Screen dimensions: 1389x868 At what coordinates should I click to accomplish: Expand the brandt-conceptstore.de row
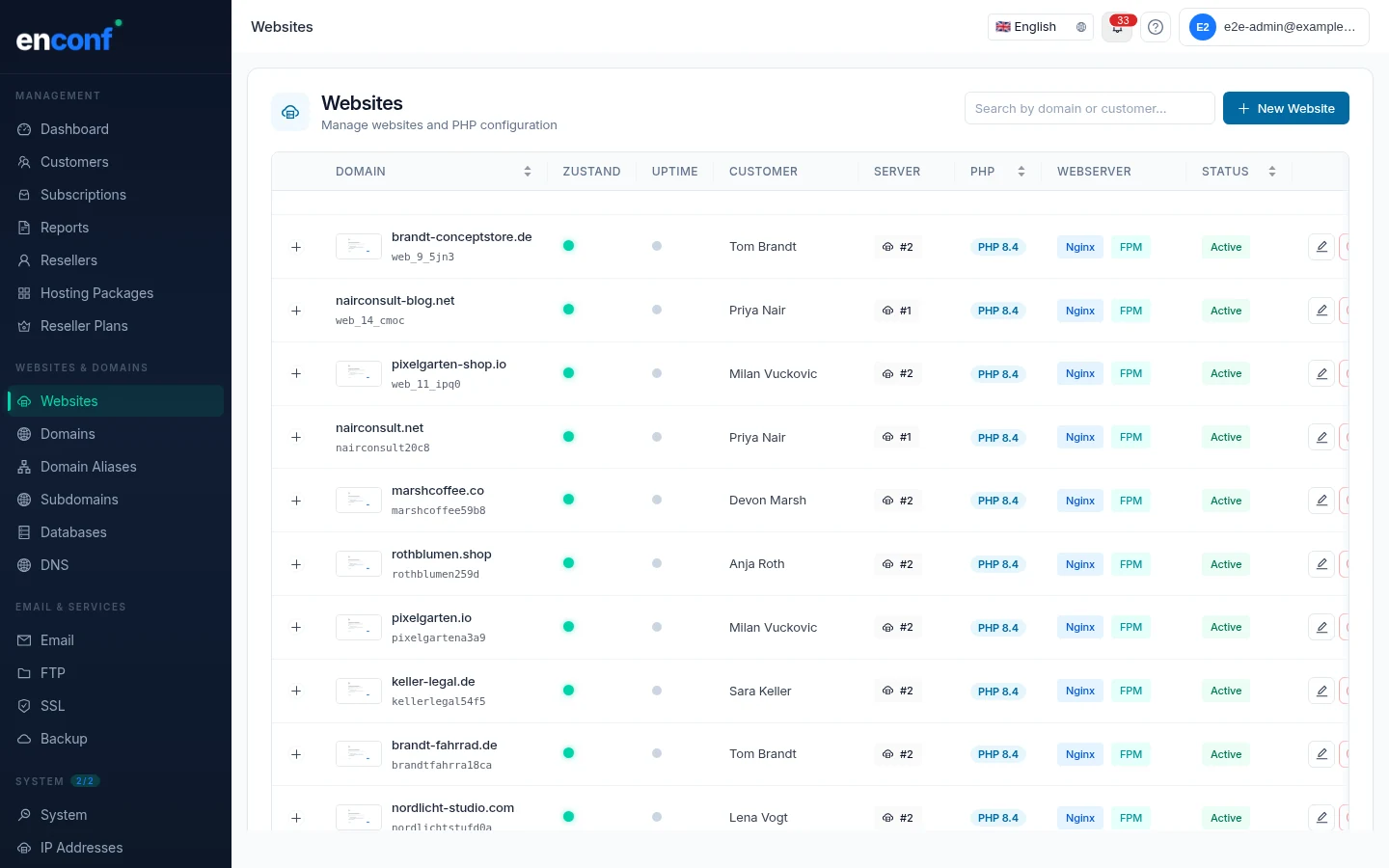296,247
